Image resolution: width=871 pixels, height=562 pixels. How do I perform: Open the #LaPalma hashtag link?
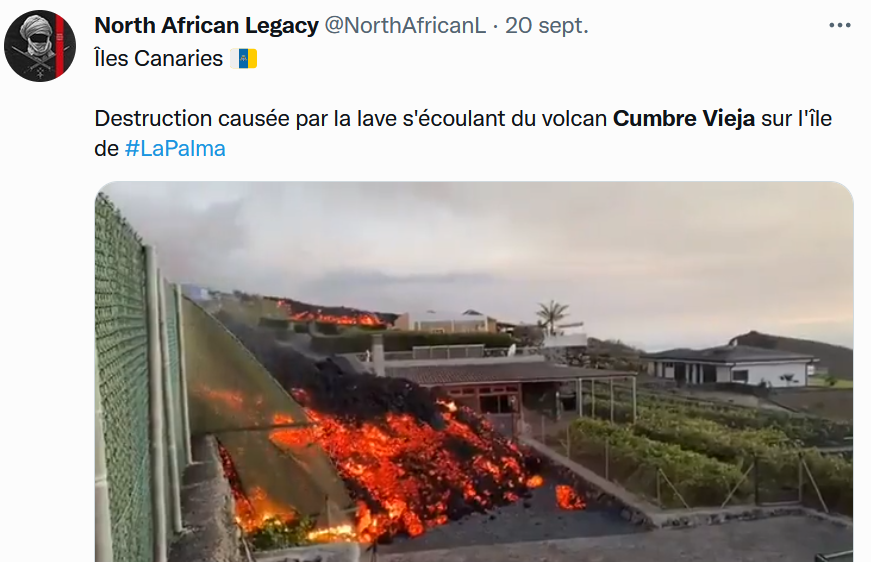[175, 149]
